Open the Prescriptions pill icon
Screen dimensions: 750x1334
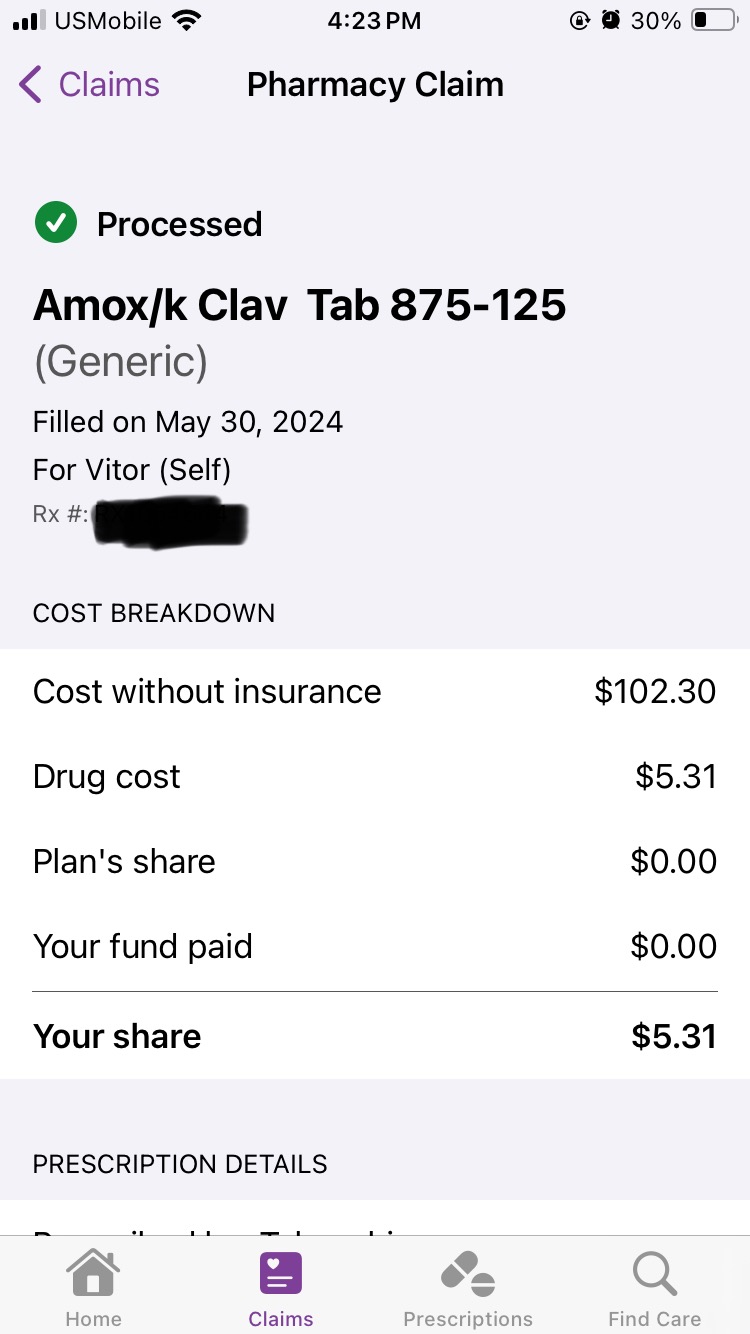468,1274
